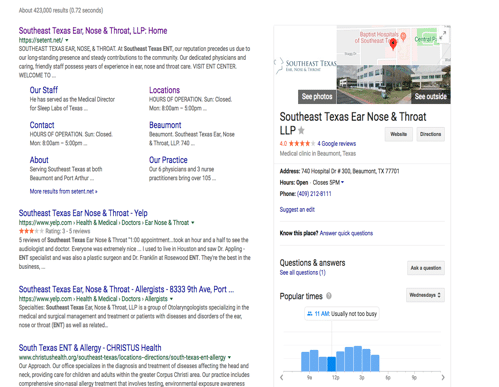The height and width of the screenshot is (387, 499).
Task: Click the red location pin on map
Action: [x=393, y=44]
